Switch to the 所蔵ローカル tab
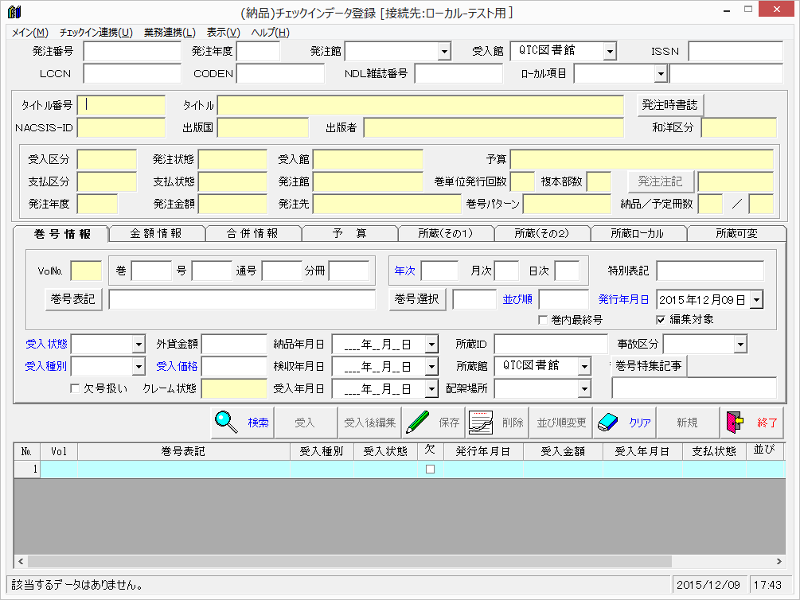800x600 pixels. [x=638, y=234]
